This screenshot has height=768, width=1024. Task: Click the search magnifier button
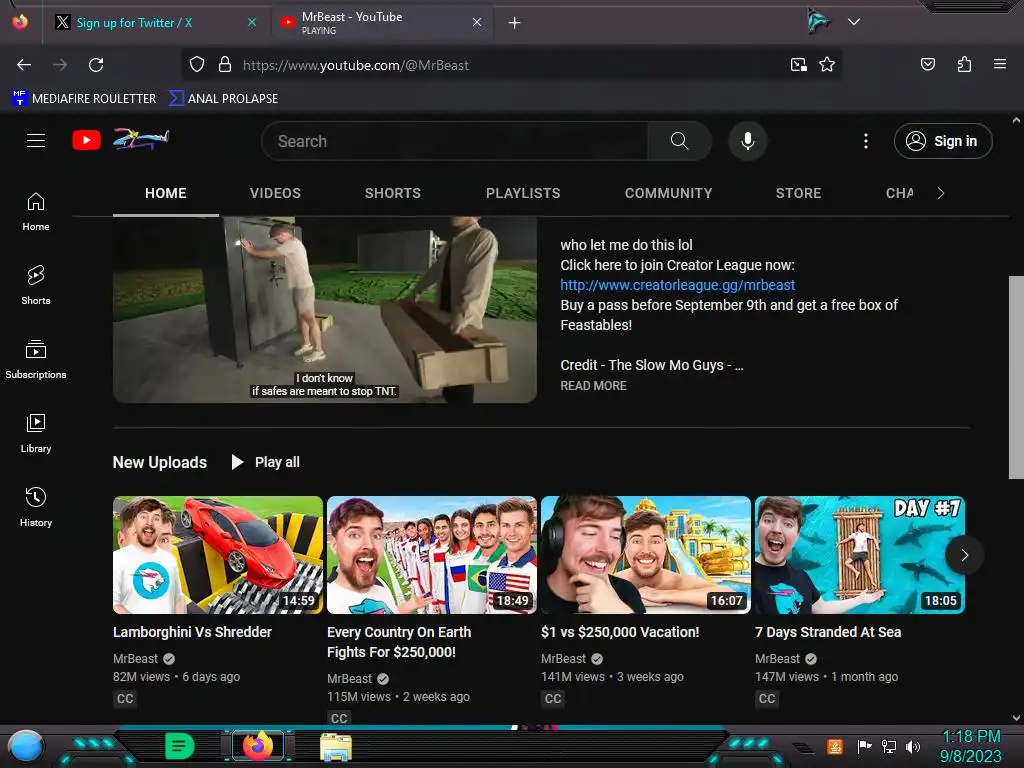point(679,141)
